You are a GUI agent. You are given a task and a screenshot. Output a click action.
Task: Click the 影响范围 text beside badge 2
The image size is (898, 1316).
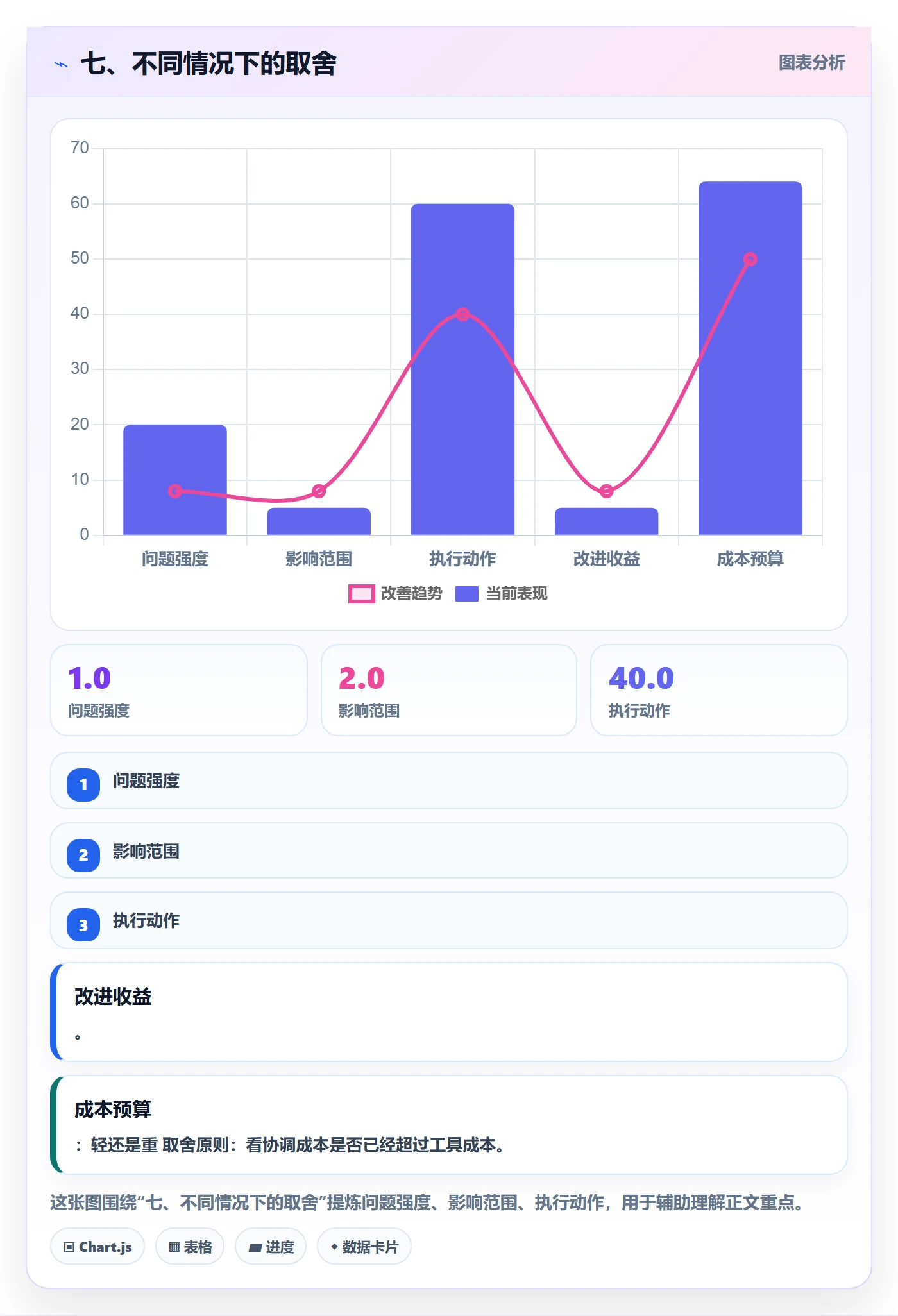point(146,852)
